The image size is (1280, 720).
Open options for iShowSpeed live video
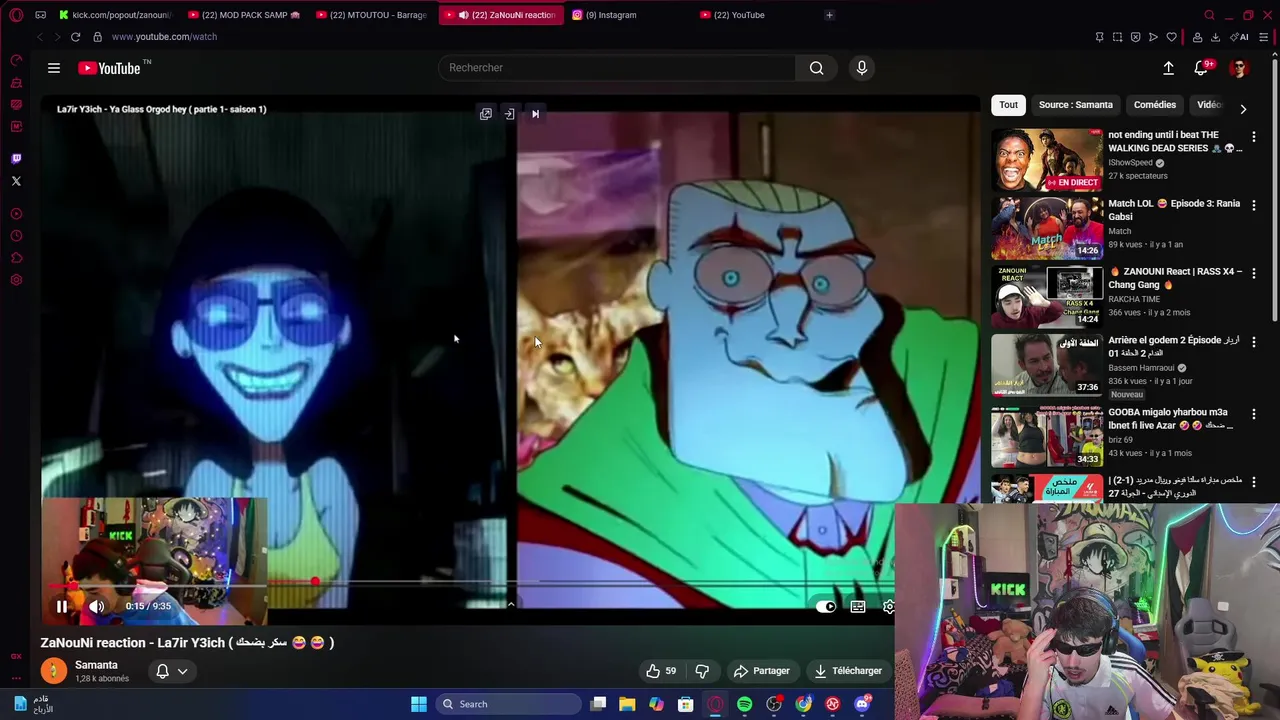1254,136
